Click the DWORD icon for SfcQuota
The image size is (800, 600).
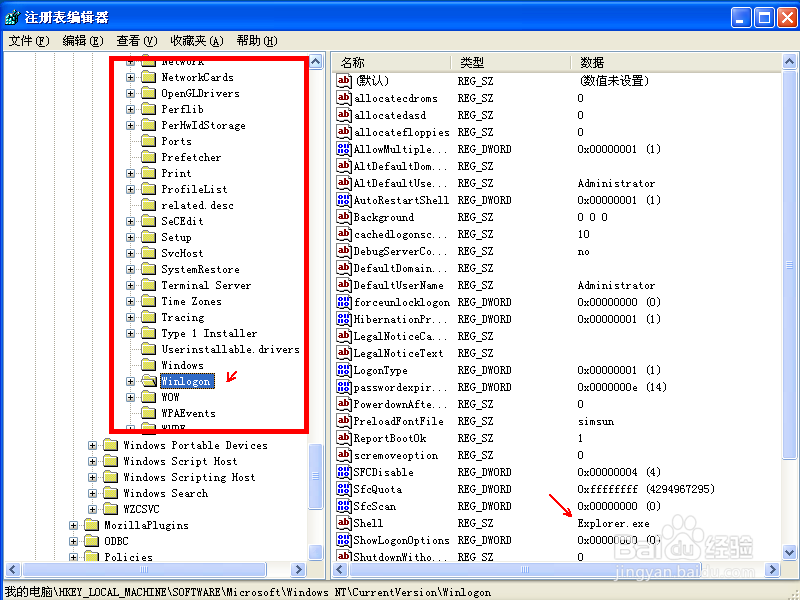(344, 489)
